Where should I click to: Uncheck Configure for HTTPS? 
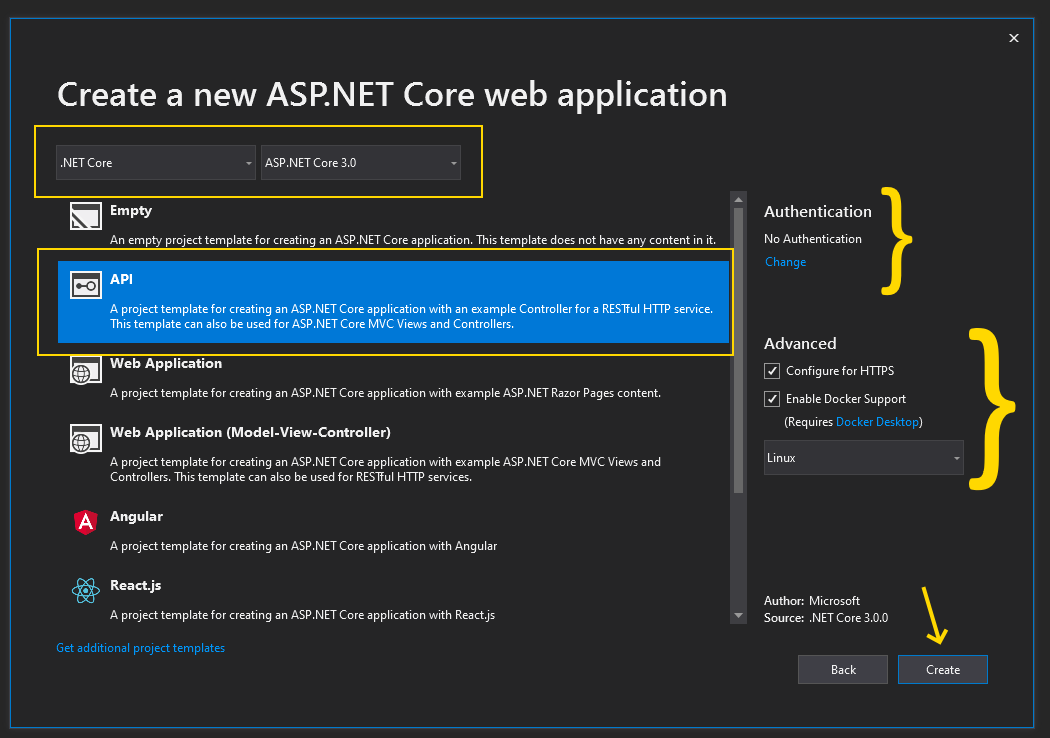point(772,371)
